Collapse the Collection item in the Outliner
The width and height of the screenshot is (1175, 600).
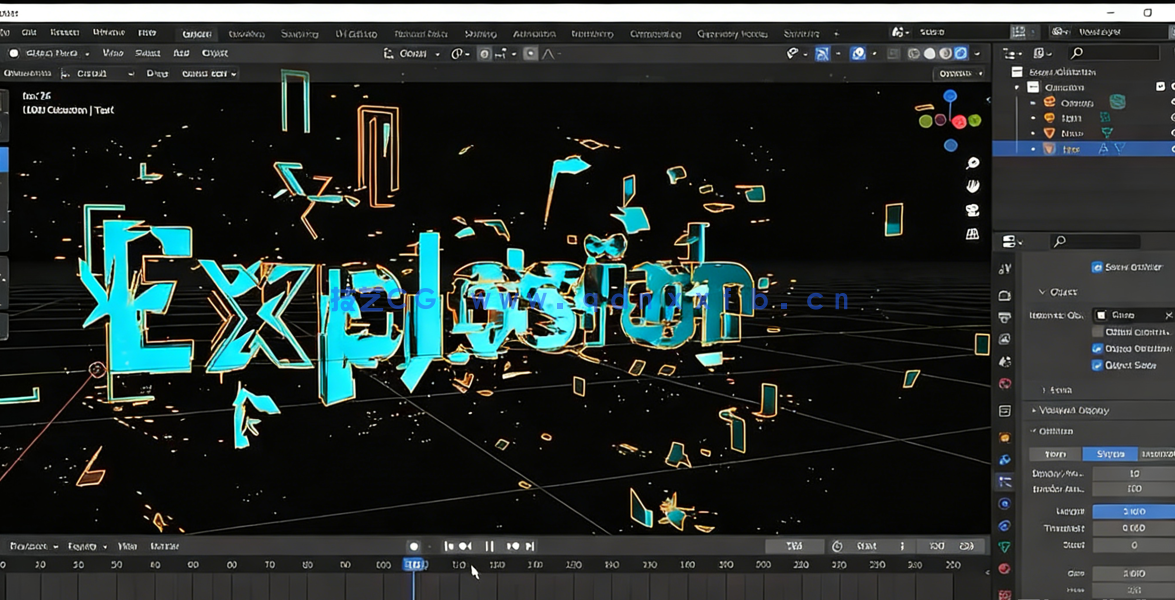point(1016,87)
